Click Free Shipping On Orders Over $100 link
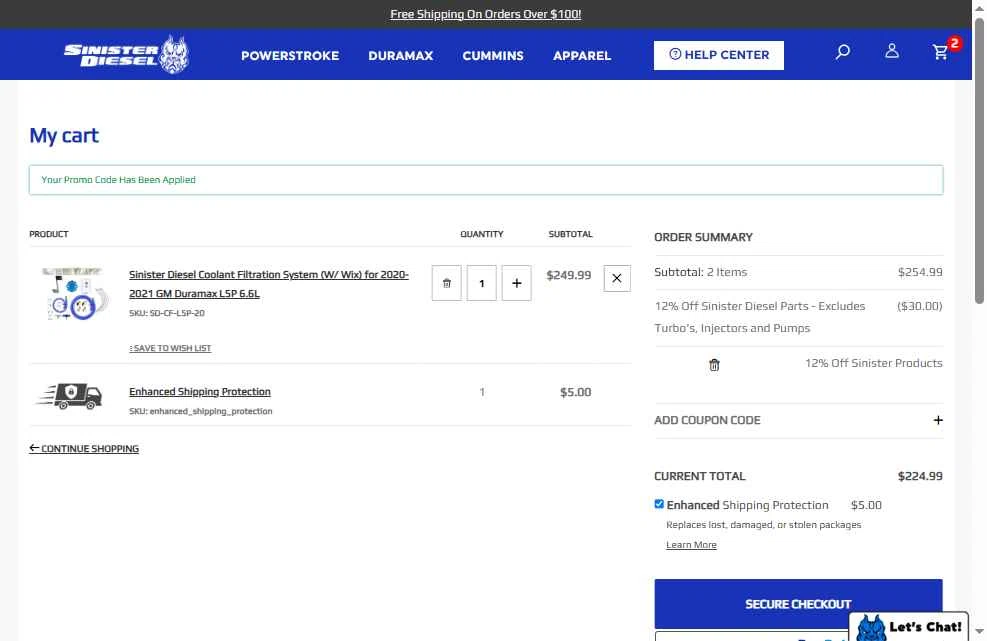The height and width of the screenshot is (641, 987). click(x=485, y=14)
